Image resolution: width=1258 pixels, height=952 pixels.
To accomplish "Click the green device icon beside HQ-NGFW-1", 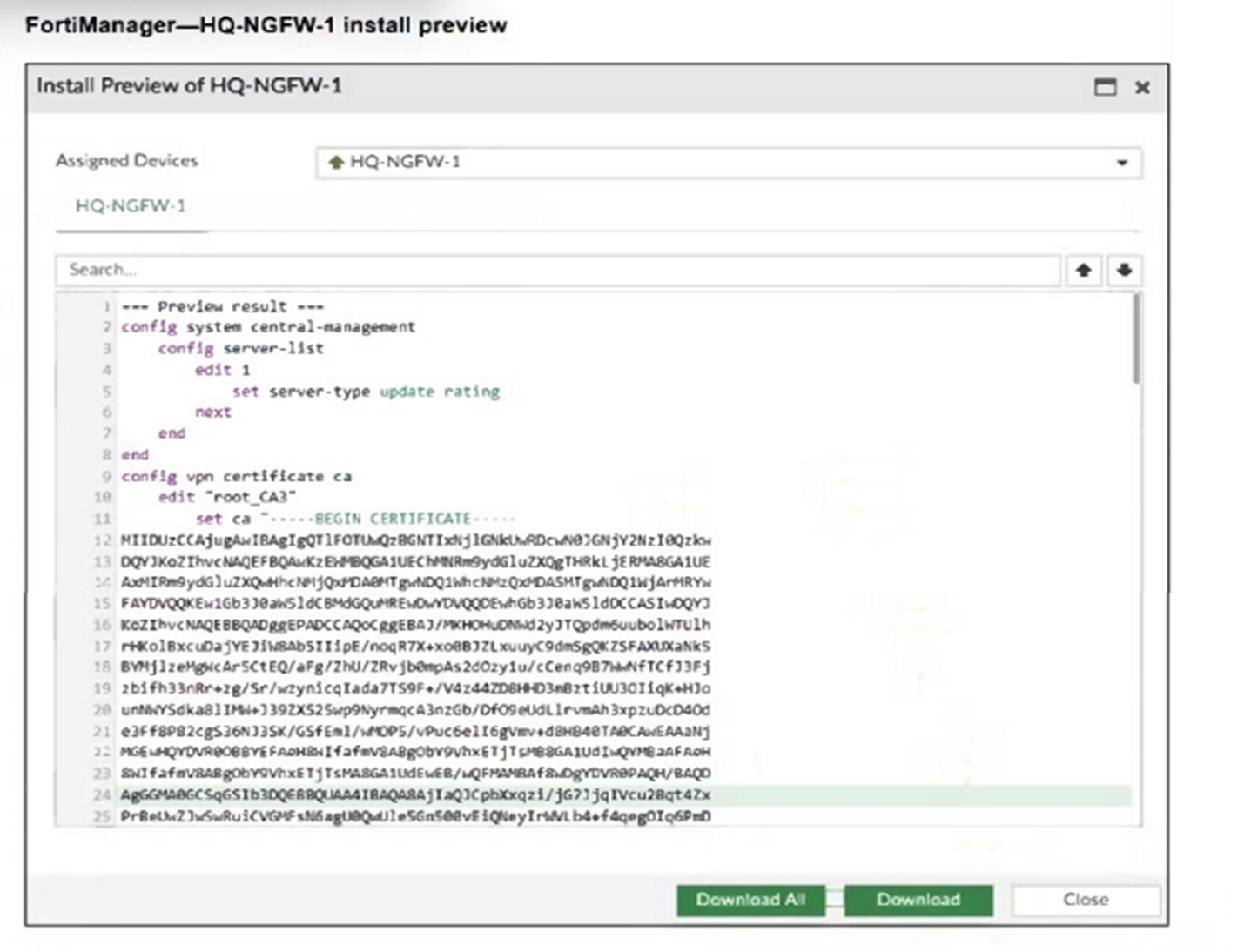I will pyautogui.click(x=336, y=162).
